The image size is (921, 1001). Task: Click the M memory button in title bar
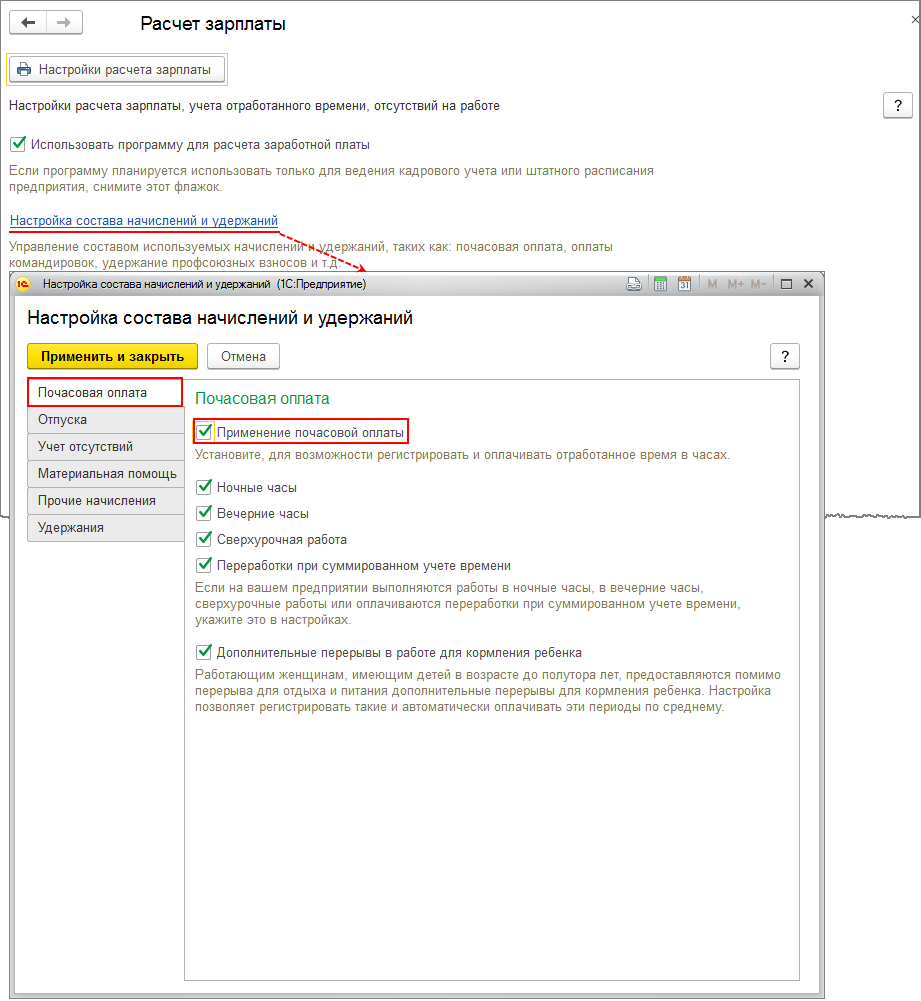pos(712,284)
